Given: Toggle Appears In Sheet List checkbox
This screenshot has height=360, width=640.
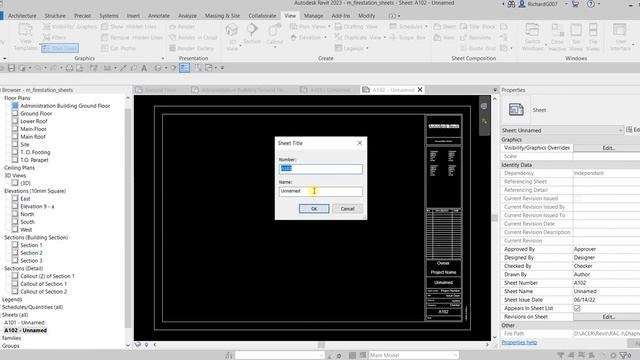Looking at the screenshot, I should [x=577, y=309].
